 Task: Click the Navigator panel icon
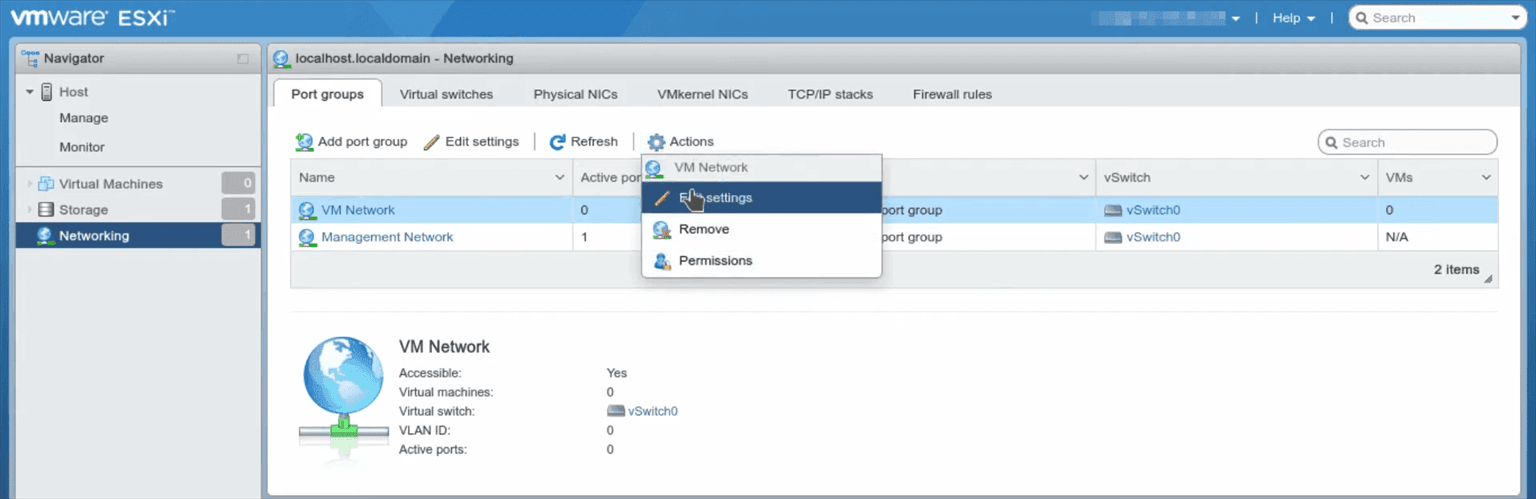[30, 58]
